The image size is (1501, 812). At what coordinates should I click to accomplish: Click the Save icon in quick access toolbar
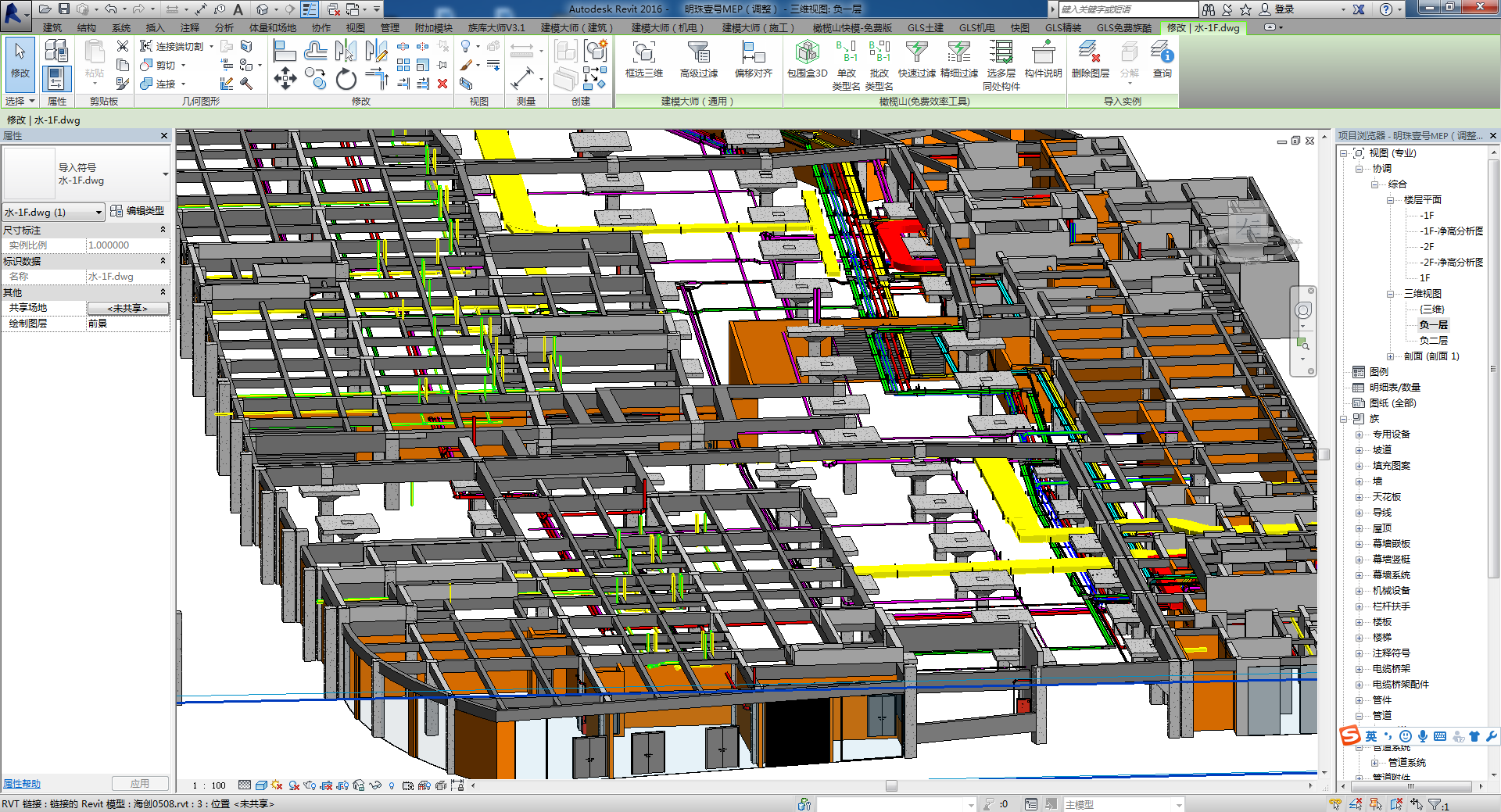click(64, 9)
